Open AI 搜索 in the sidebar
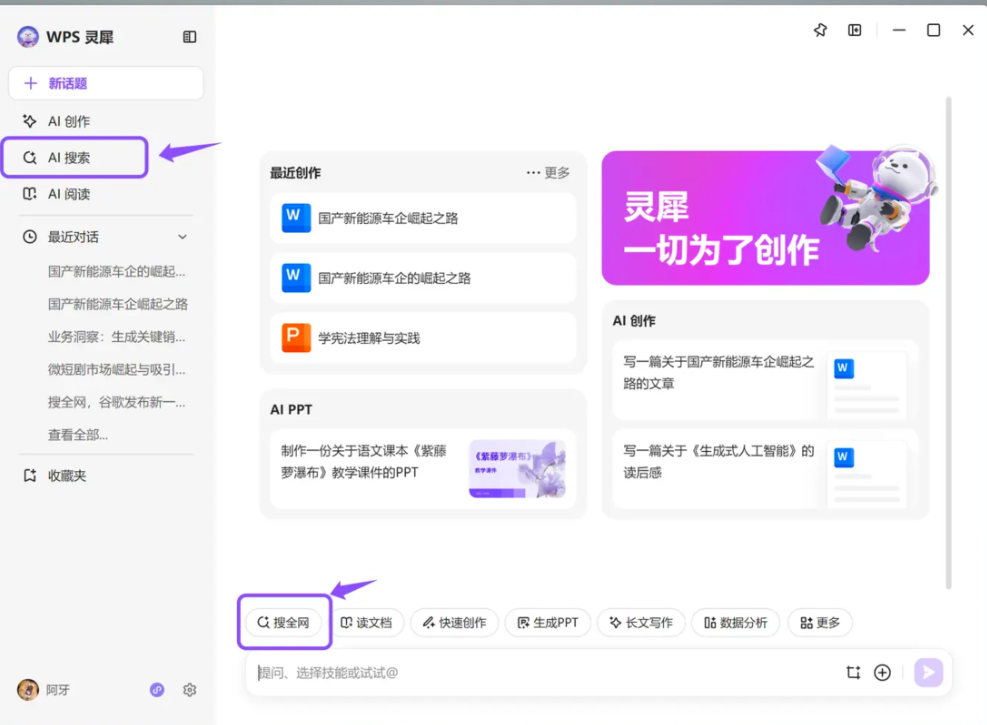The image size is (987, 725). tap(75, 157)
